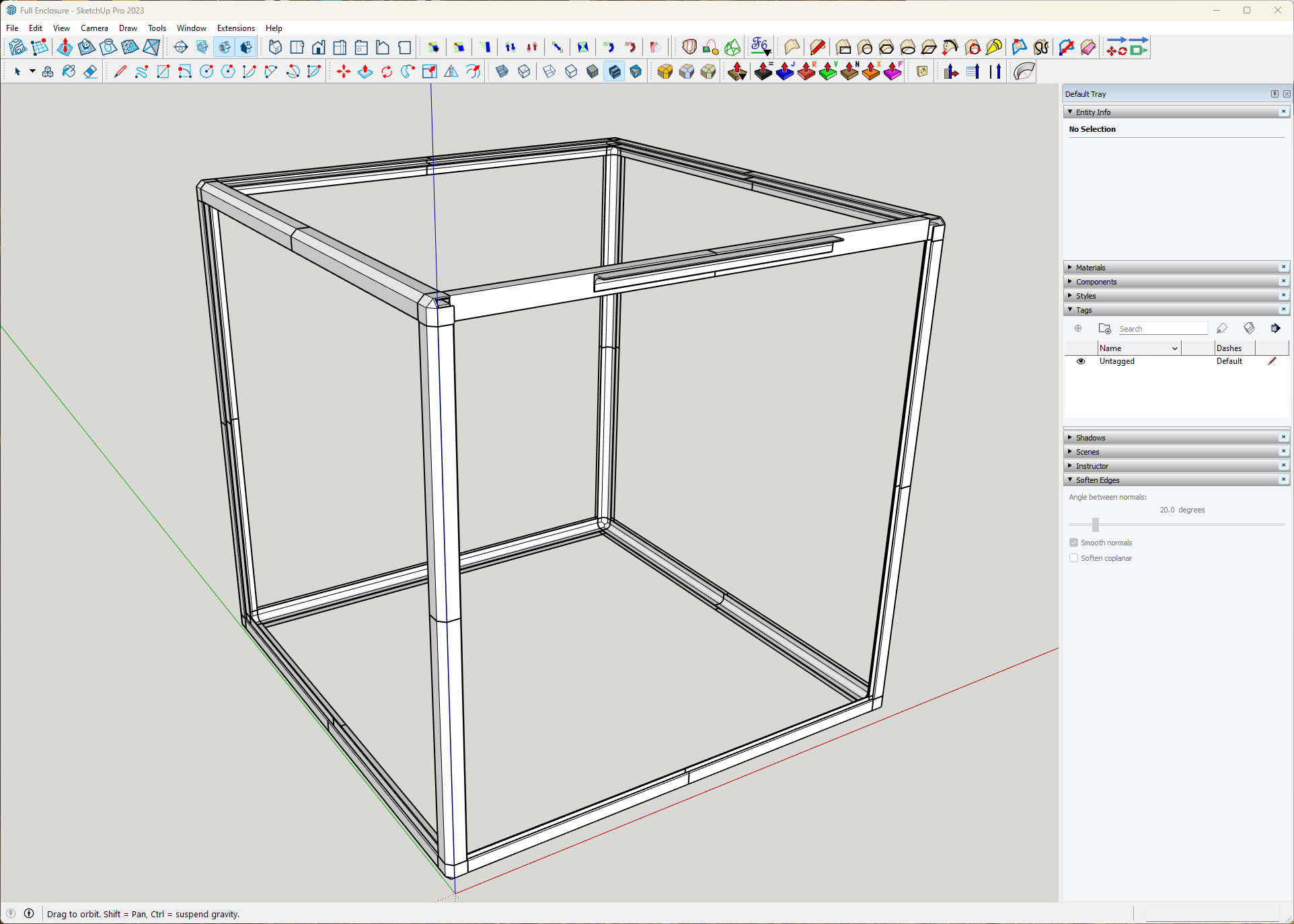Pick the Eraser tool

pyautogui.click(x=90, y=71)
